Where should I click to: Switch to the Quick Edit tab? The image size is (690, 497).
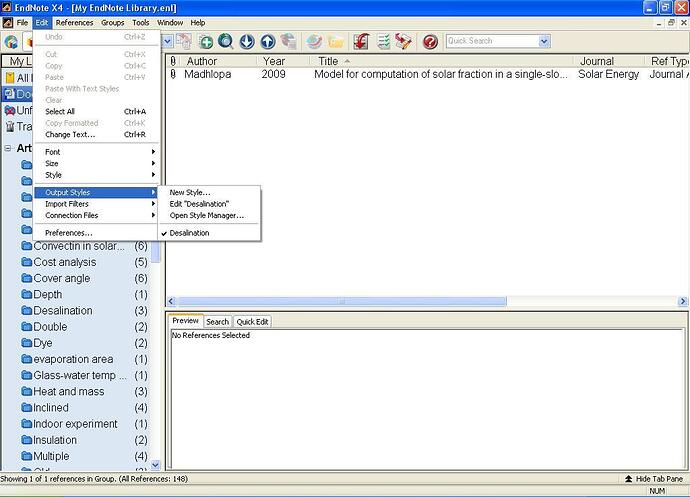pos(252,322)
